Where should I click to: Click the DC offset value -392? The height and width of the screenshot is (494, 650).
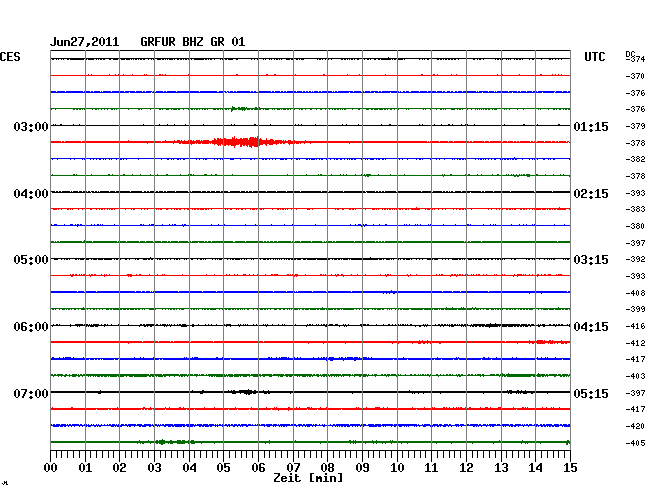point(635,259)
